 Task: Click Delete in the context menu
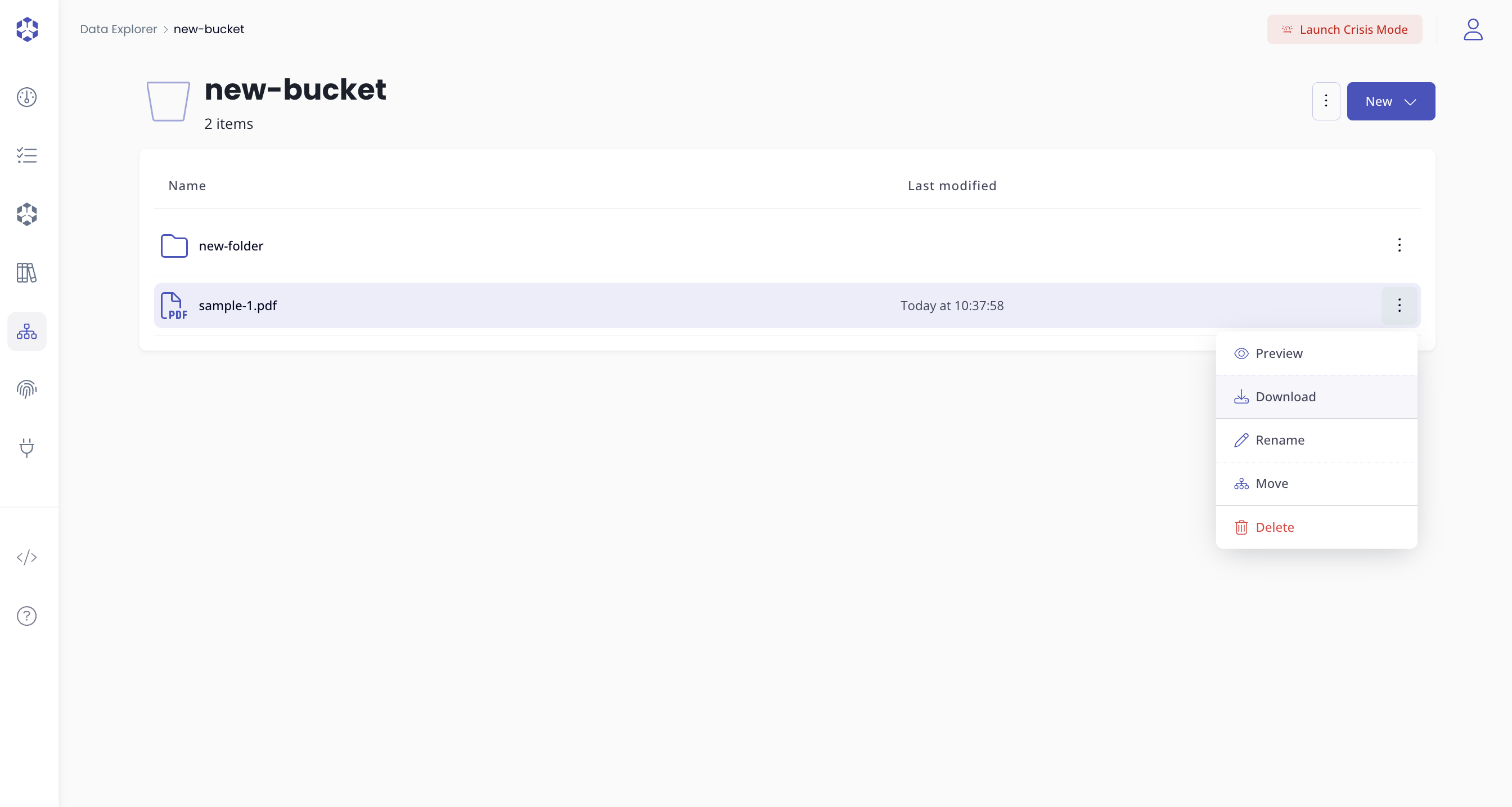point(1277,527)
